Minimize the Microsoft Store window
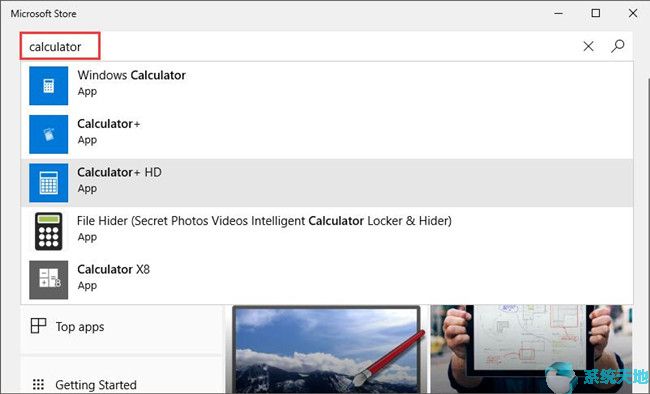Viewport: 650px width, 394px height. point(558,13)
